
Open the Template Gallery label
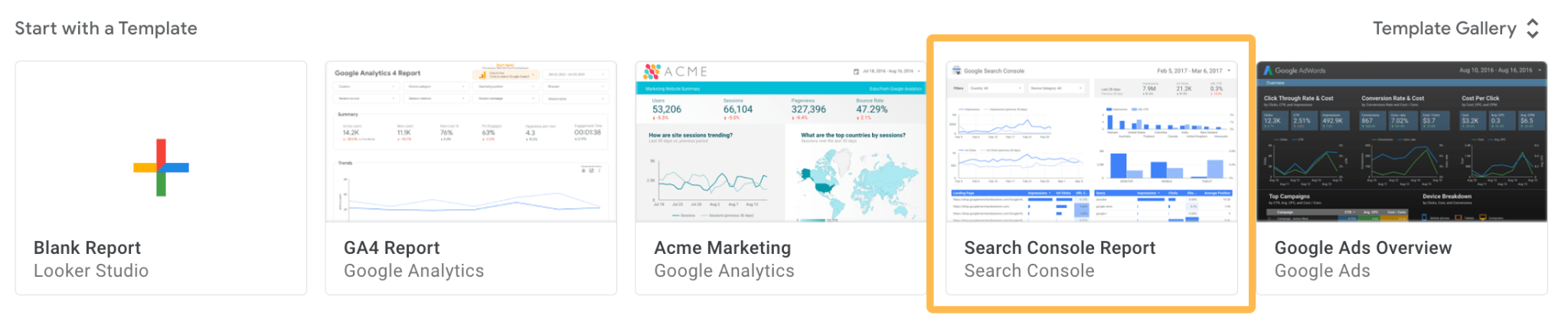point(1443,28)
